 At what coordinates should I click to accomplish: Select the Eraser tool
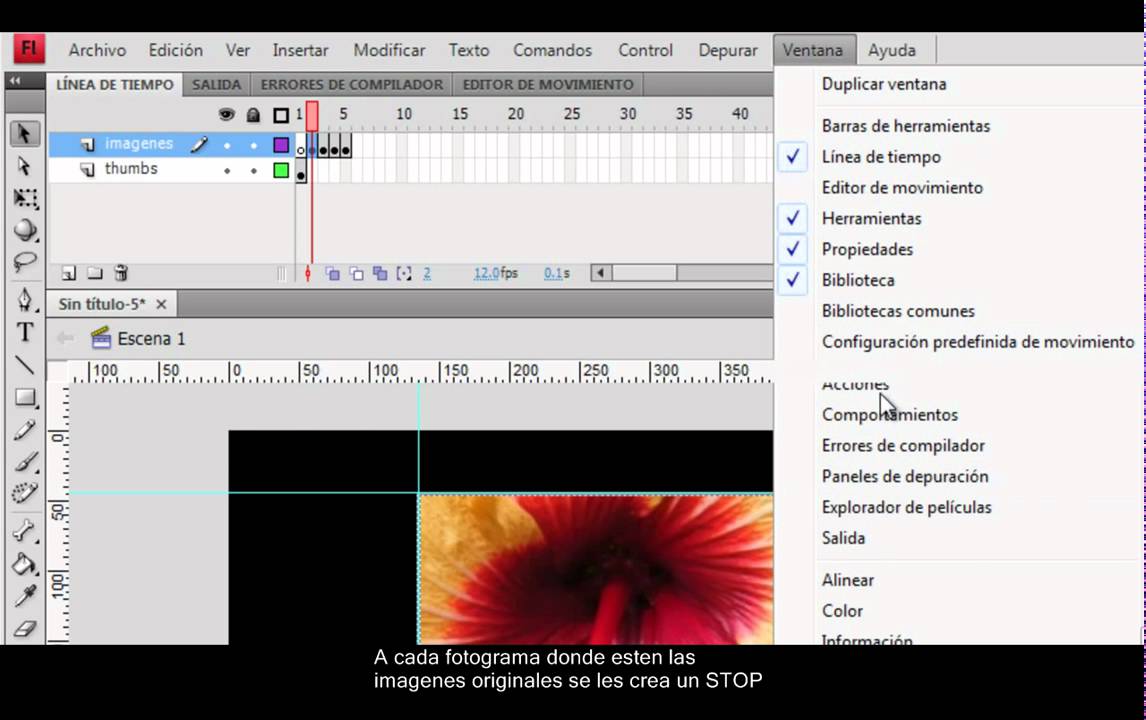pos(25,628)
